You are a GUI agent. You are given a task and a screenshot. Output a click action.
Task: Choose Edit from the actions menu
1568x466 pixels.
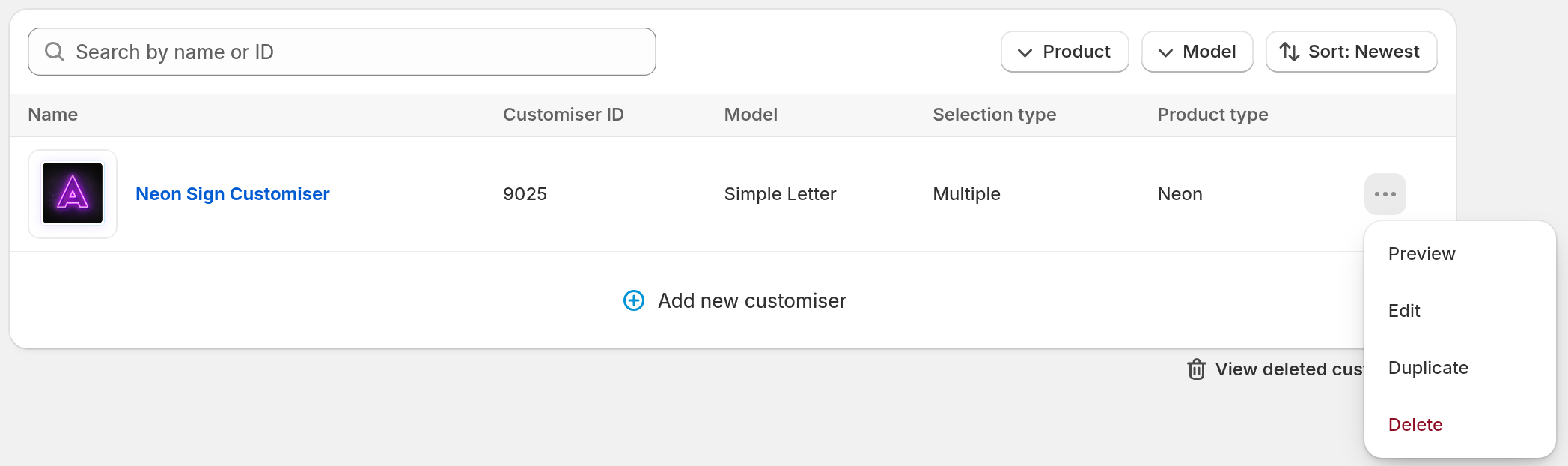tap(1404, 311)
